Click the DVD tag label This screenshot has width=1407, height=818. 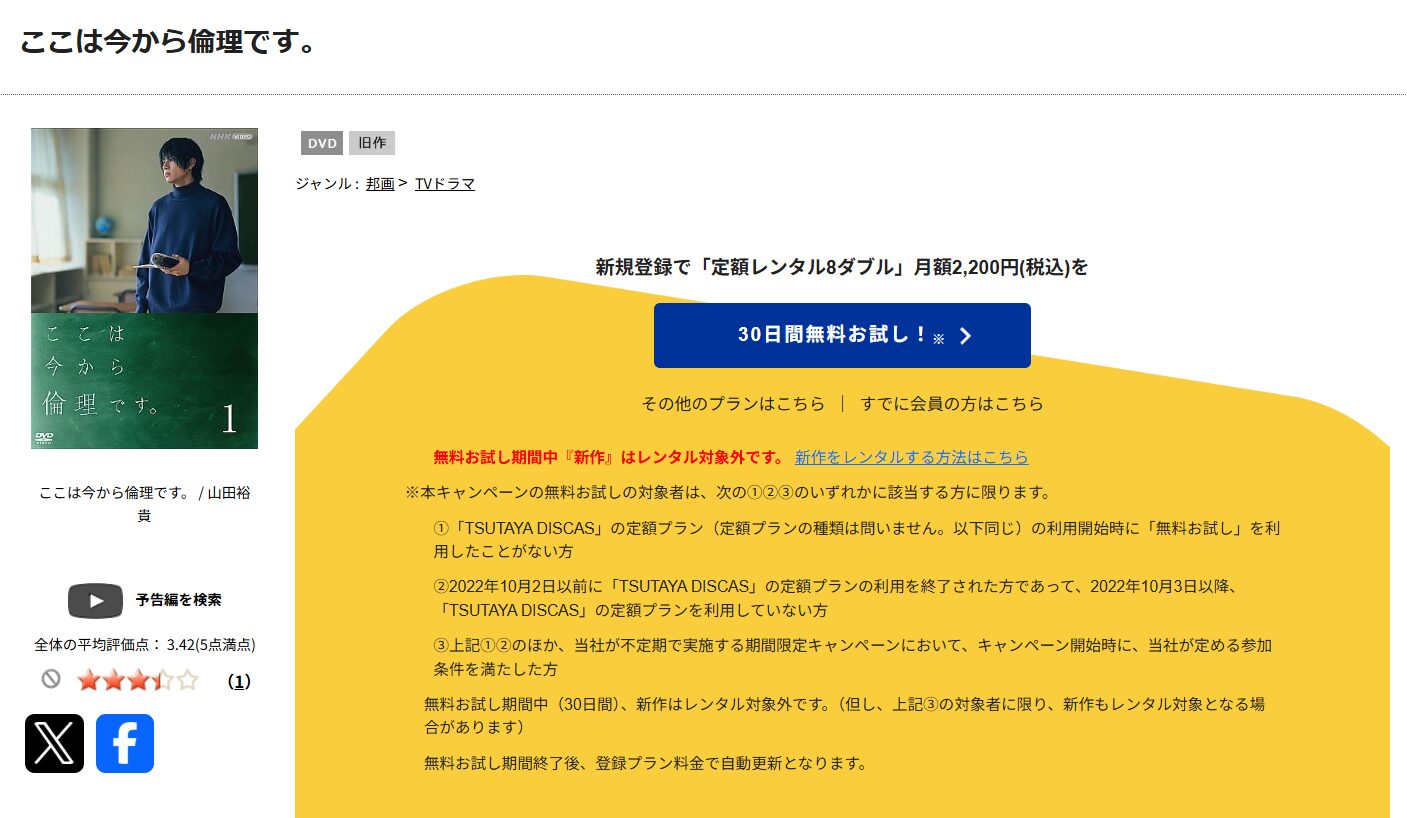point(322,143)
